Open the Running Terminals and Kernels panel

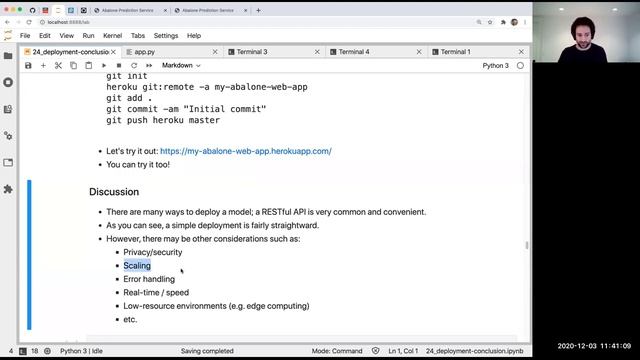tap(8, 82)
